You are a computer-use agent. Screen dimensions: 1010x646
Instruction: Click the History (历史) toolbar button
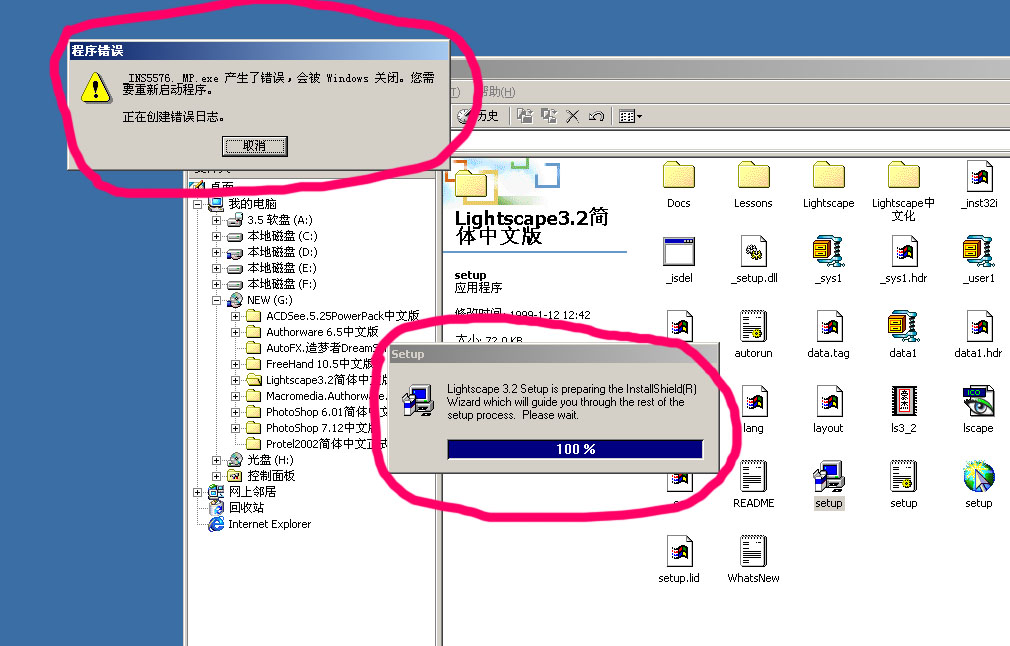477,116
